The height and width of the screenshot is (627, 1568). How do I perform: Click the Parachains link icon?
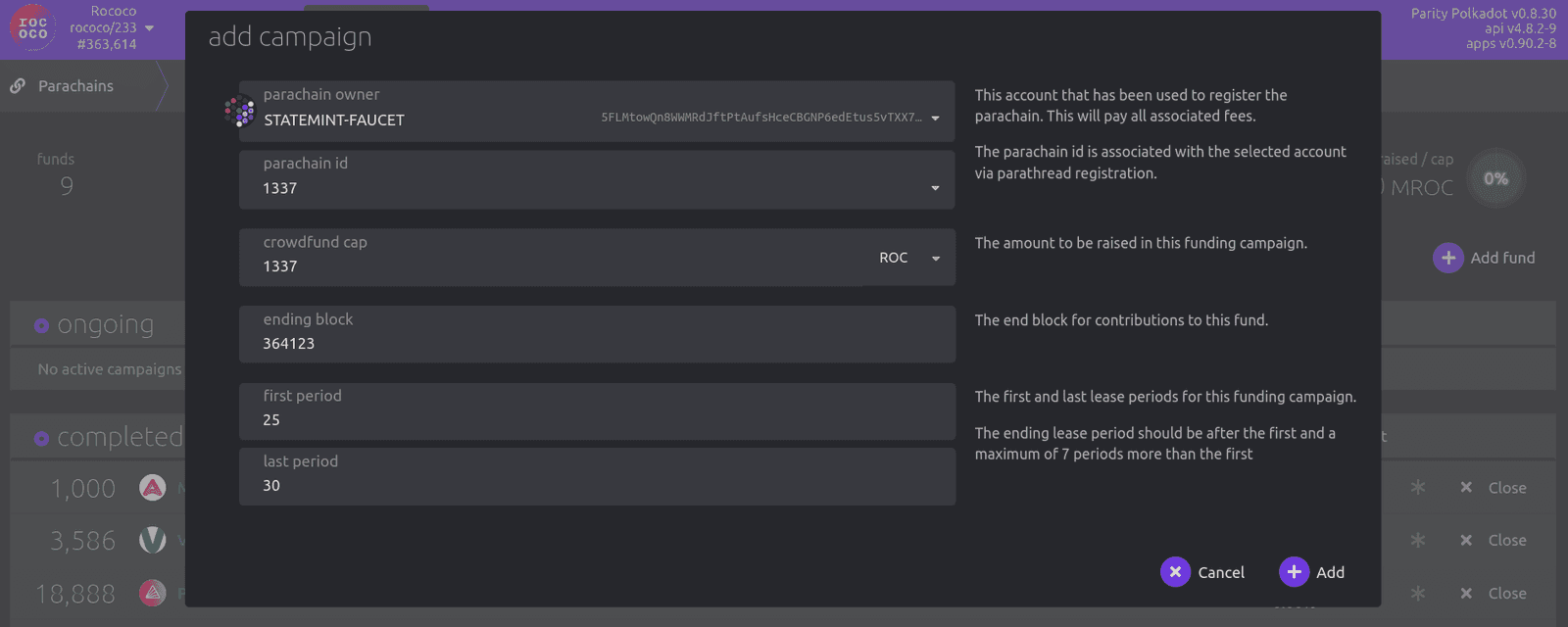(x=18, y=86)
